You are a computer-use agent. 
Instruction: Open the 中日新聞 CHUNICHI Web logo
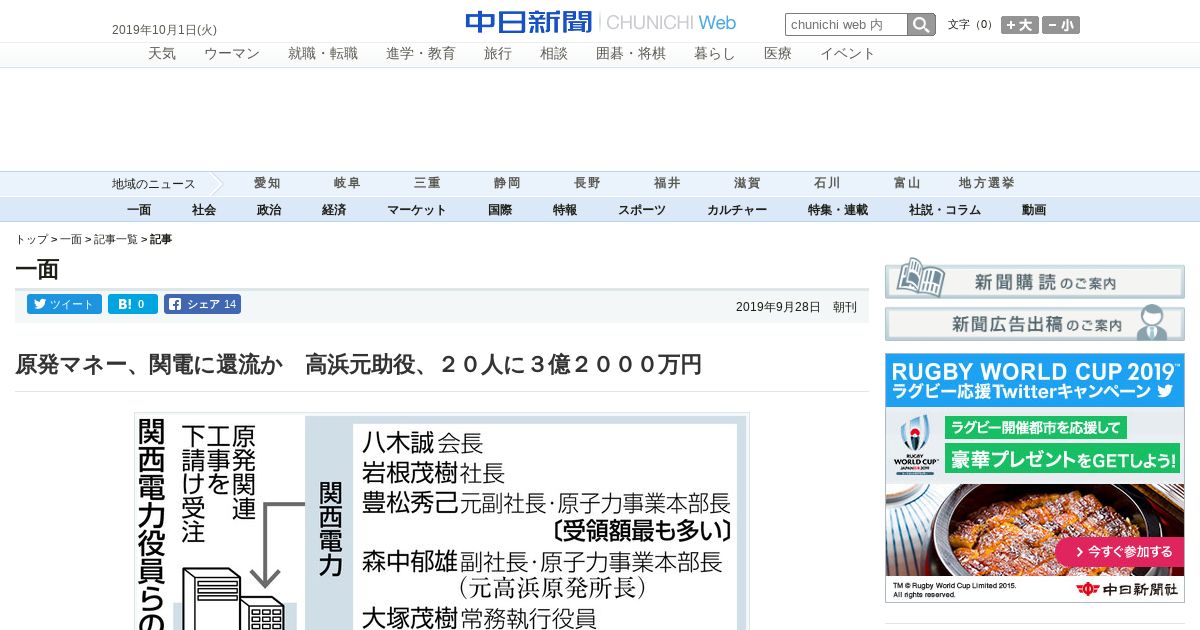600,22
